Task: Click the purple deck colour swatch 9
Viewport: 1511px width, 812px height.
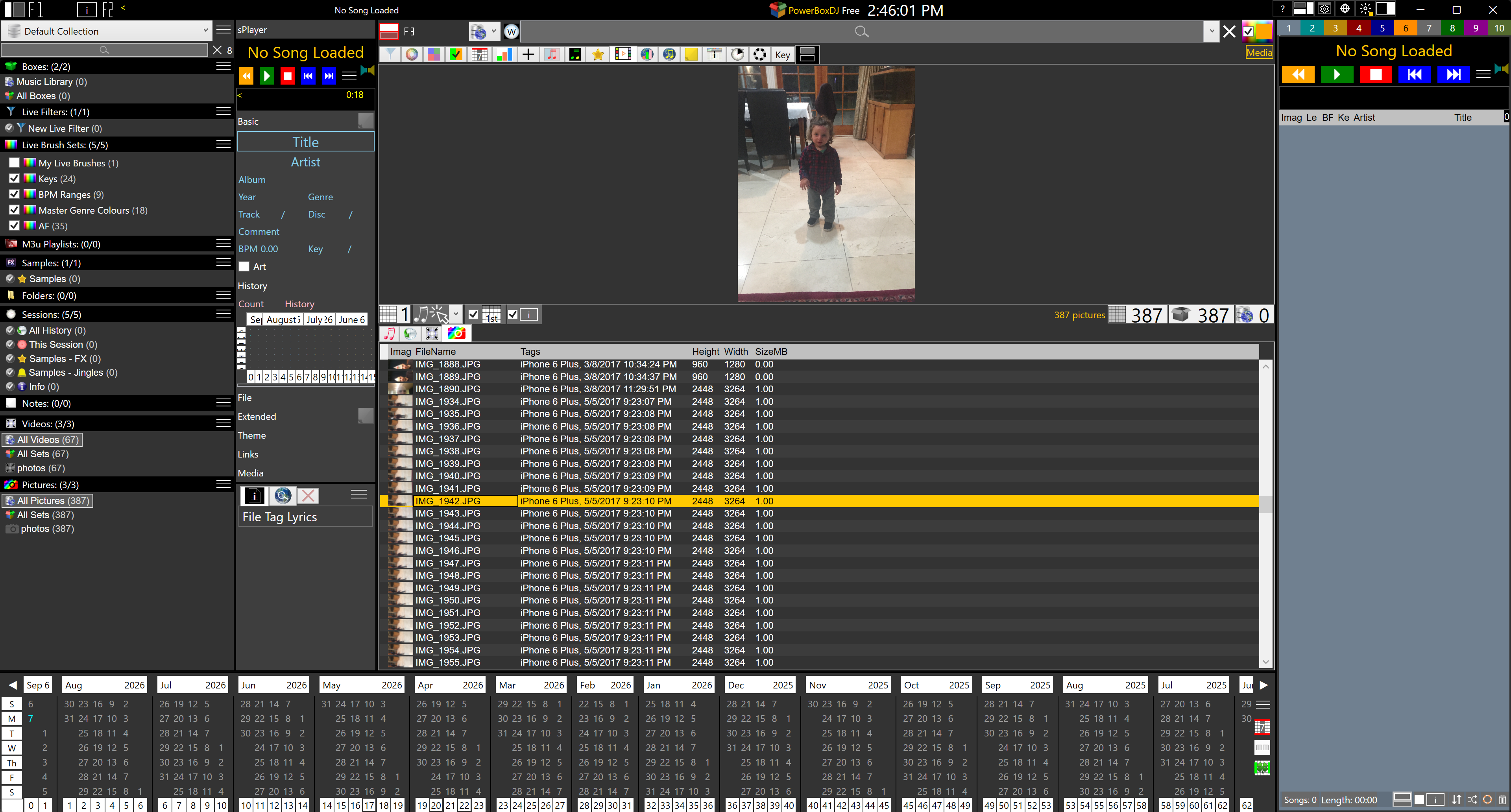Action: point(1475,28)
